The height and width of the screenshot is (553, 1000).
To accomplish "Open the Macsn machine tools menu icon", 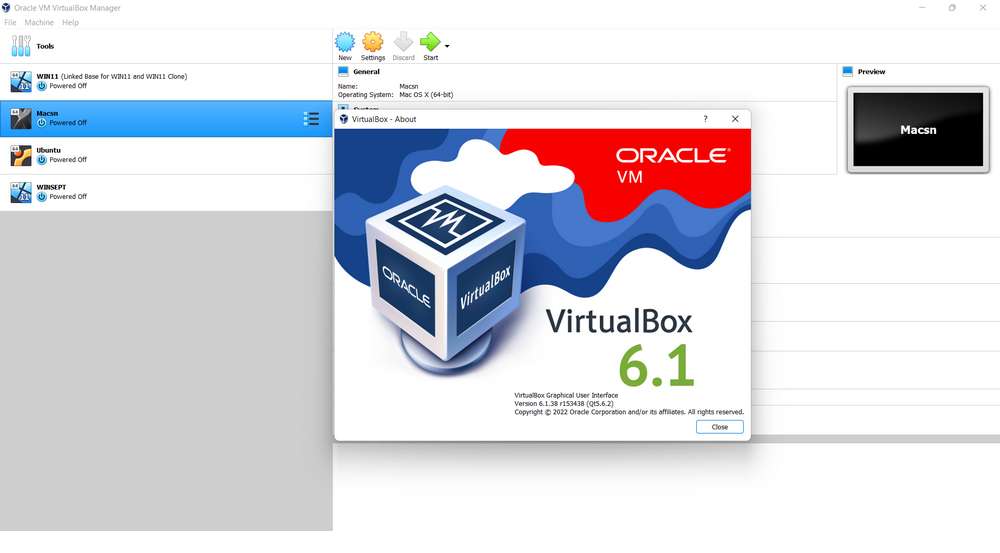I will coord(311,119).
